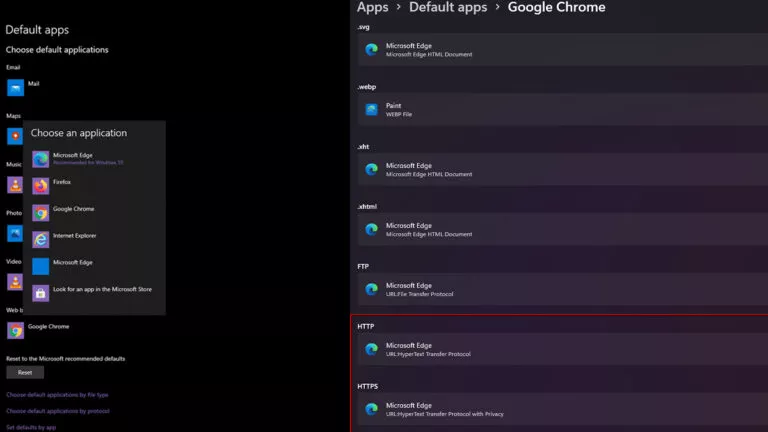Screen dimensions: 768x432
Task: Click the Photos app icon
Action: point(15,233)
